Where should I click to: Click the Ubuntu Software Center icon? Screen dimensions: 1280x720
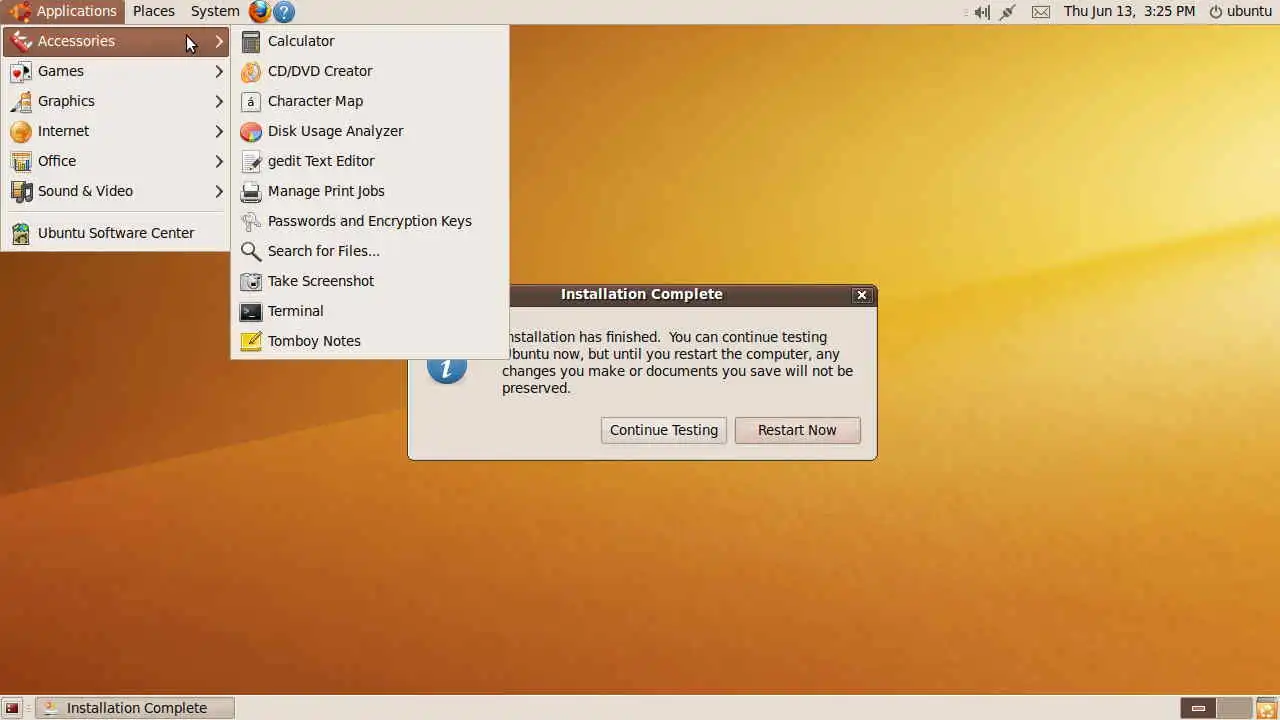tap(21, 233)
